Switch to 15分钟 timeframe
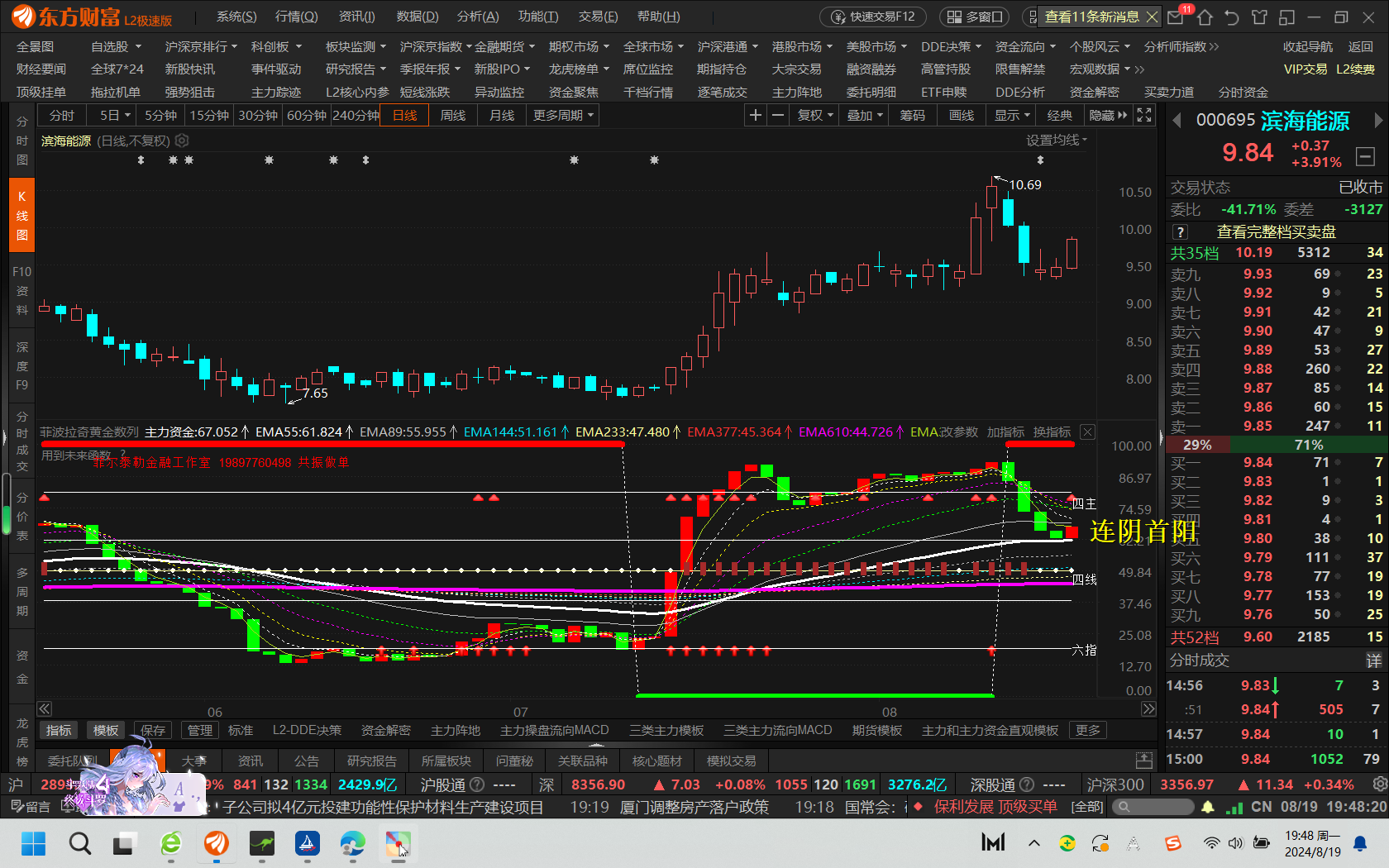 209,116
